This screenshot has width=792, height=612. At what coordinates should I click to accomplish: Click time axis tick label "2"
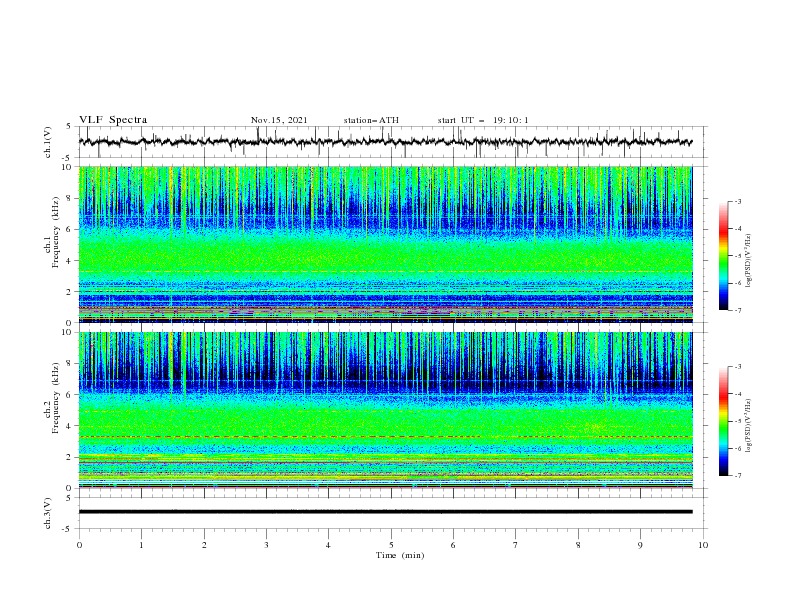click(x=204, y=545)
